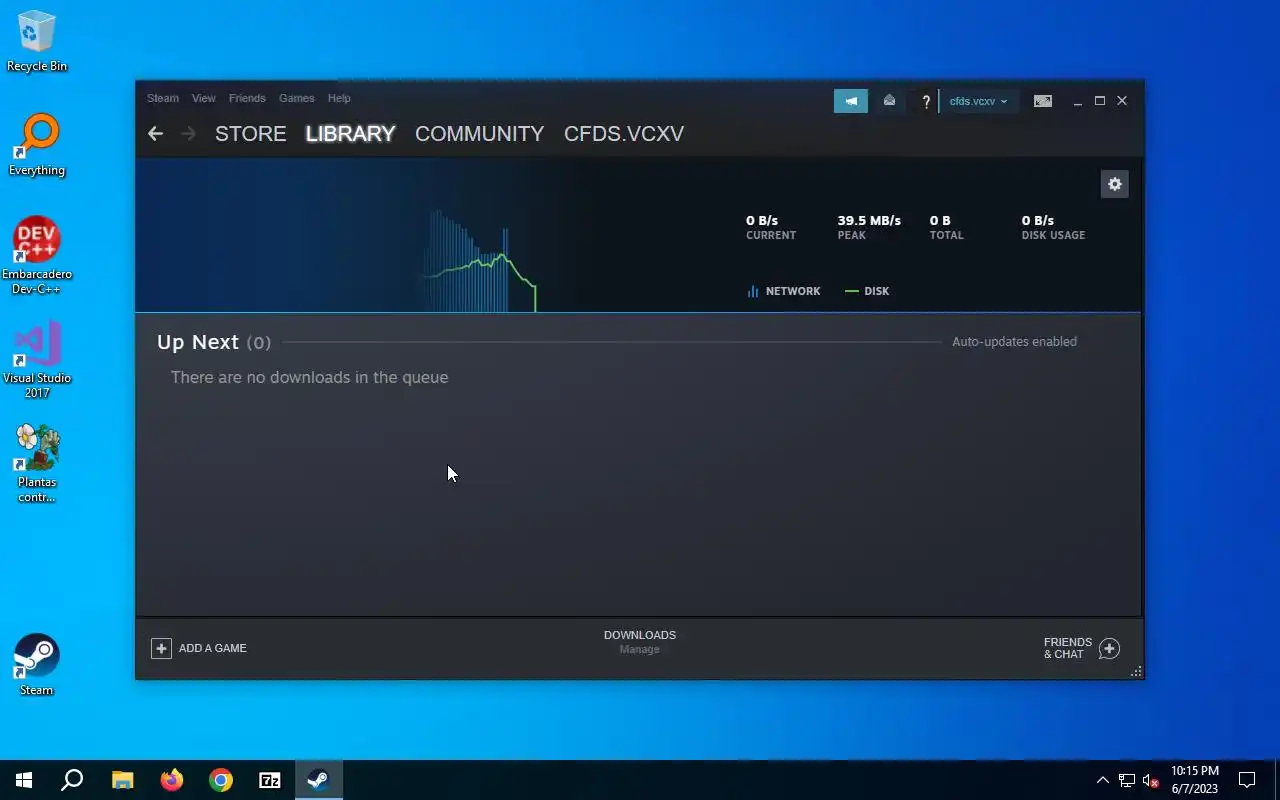Click the 0 B/s CURRENT value

tap(762, 220)
